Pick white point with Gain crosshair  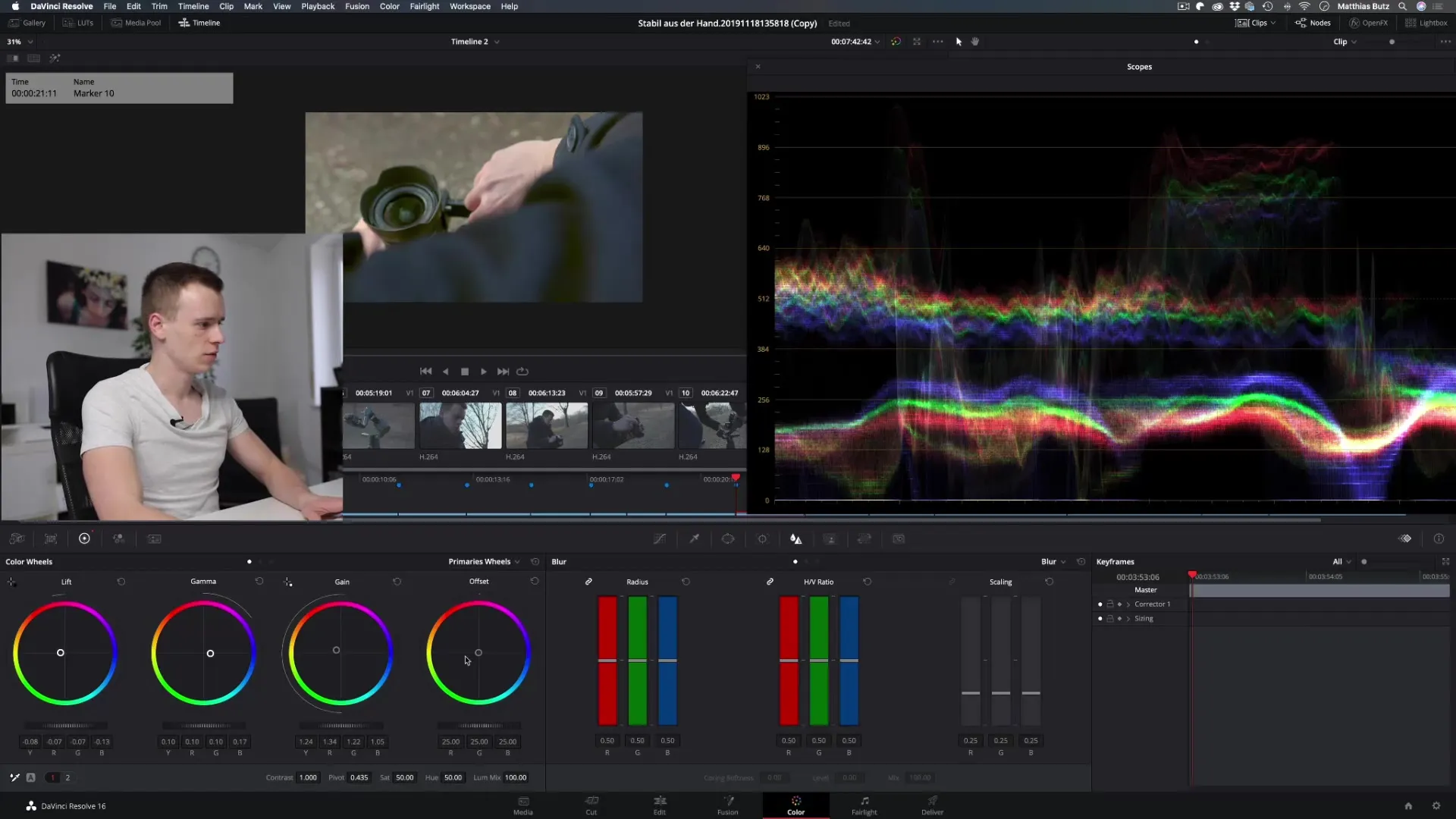click(288, 582)
